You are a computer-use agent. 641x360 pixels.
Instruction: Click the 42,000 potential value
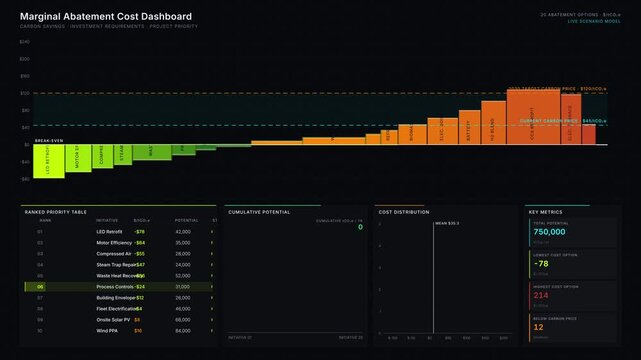(183, 232)
